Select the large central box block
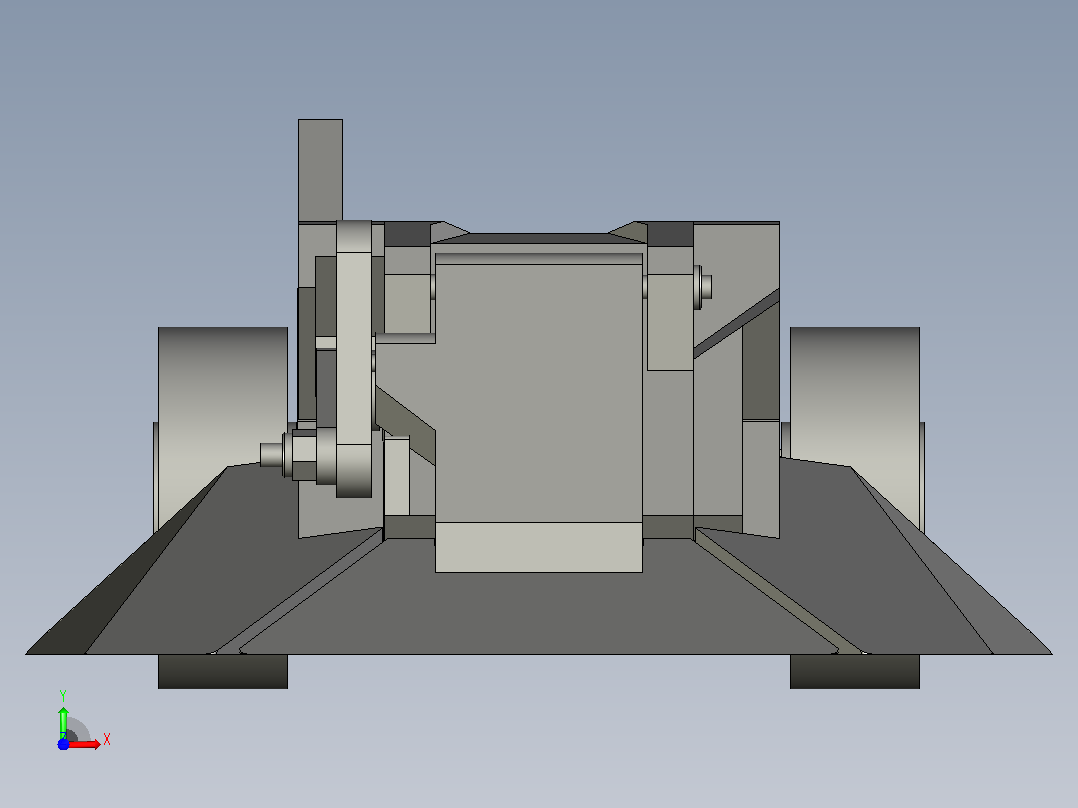 click(x=539, y=411)
